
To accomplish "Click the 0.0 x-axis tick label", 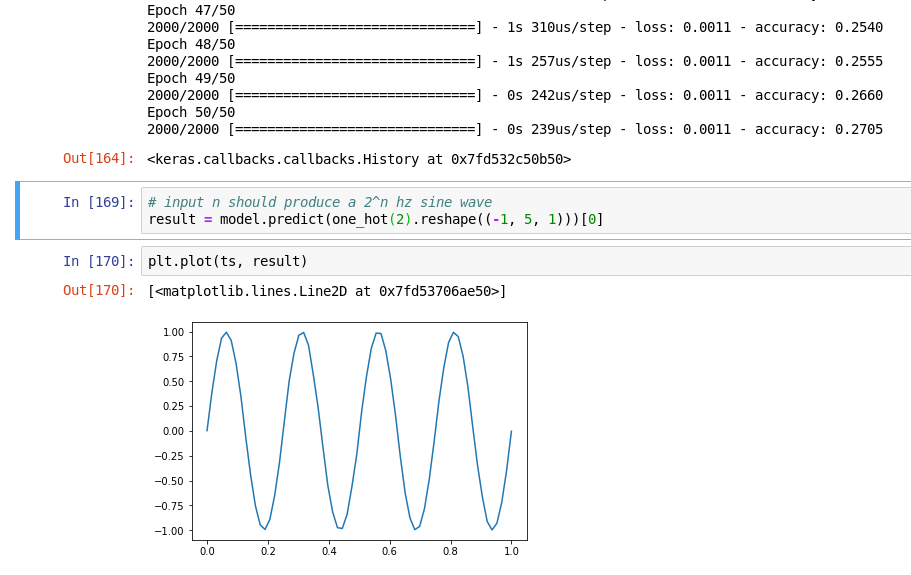I will 207,550.
